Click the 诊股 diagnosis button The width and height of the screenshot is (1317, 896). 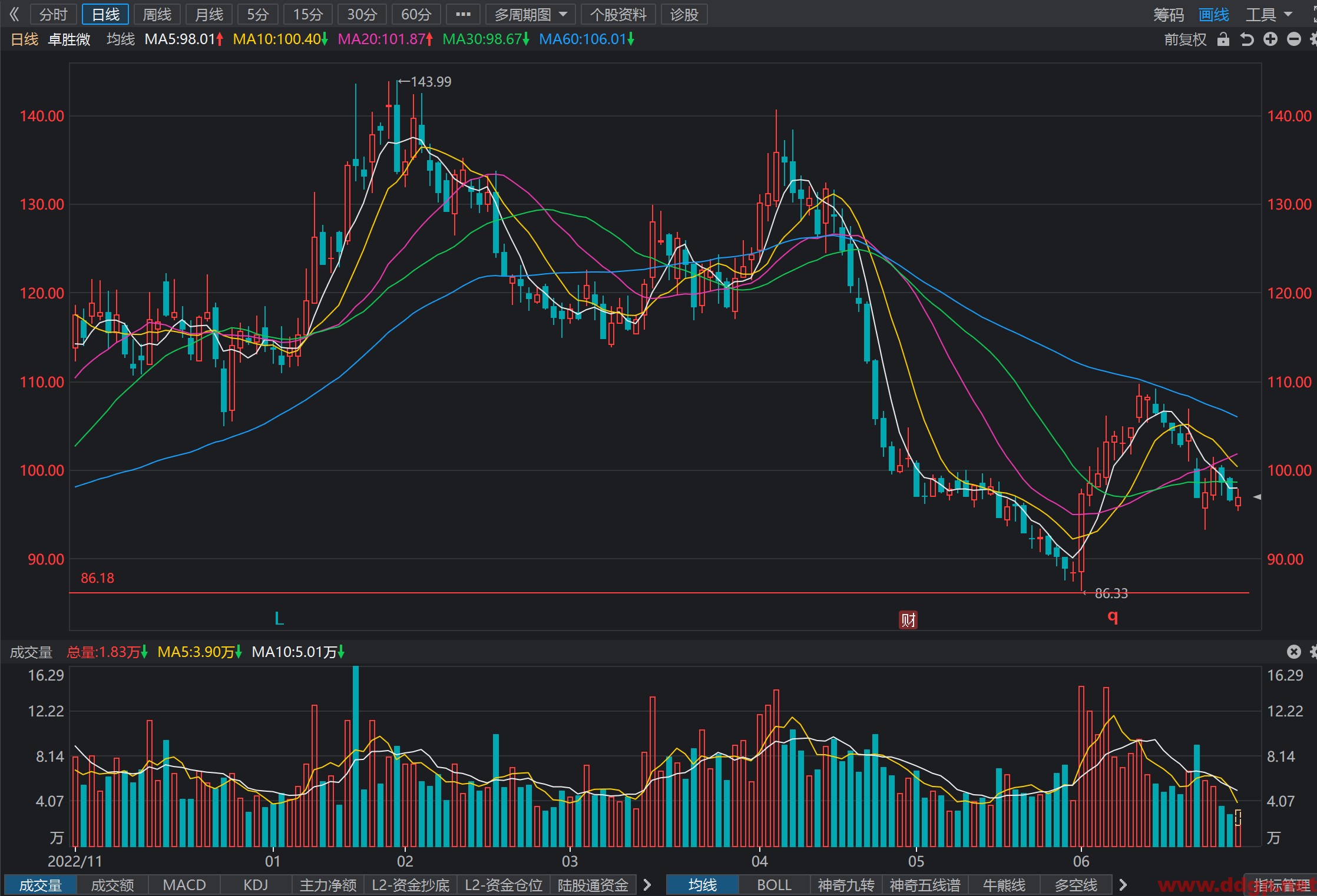(684, 14)
